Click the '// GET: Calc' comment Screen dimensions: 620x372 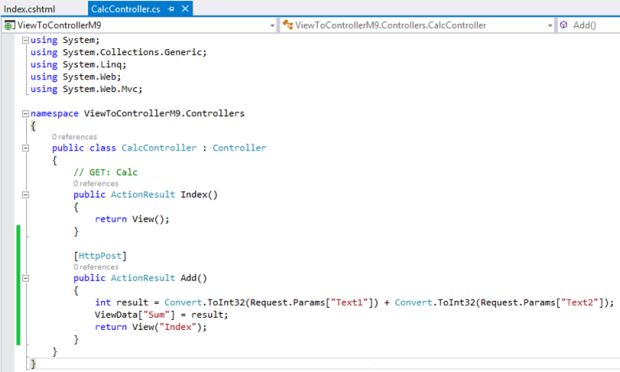[x=105, y=172]
